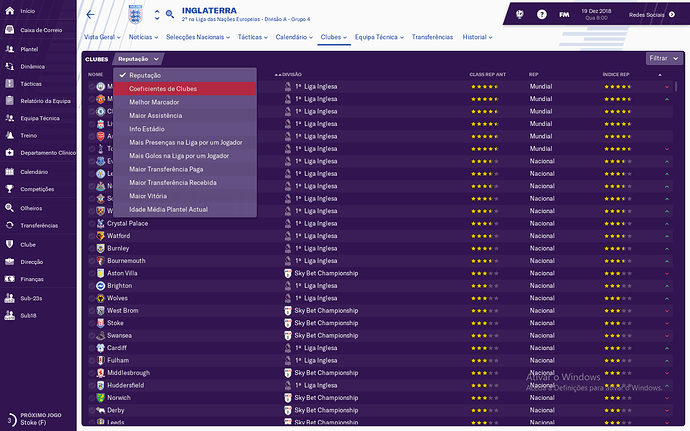Click the help question mark icon
Screen dimensions: 690x431
[x=542, y=15]
